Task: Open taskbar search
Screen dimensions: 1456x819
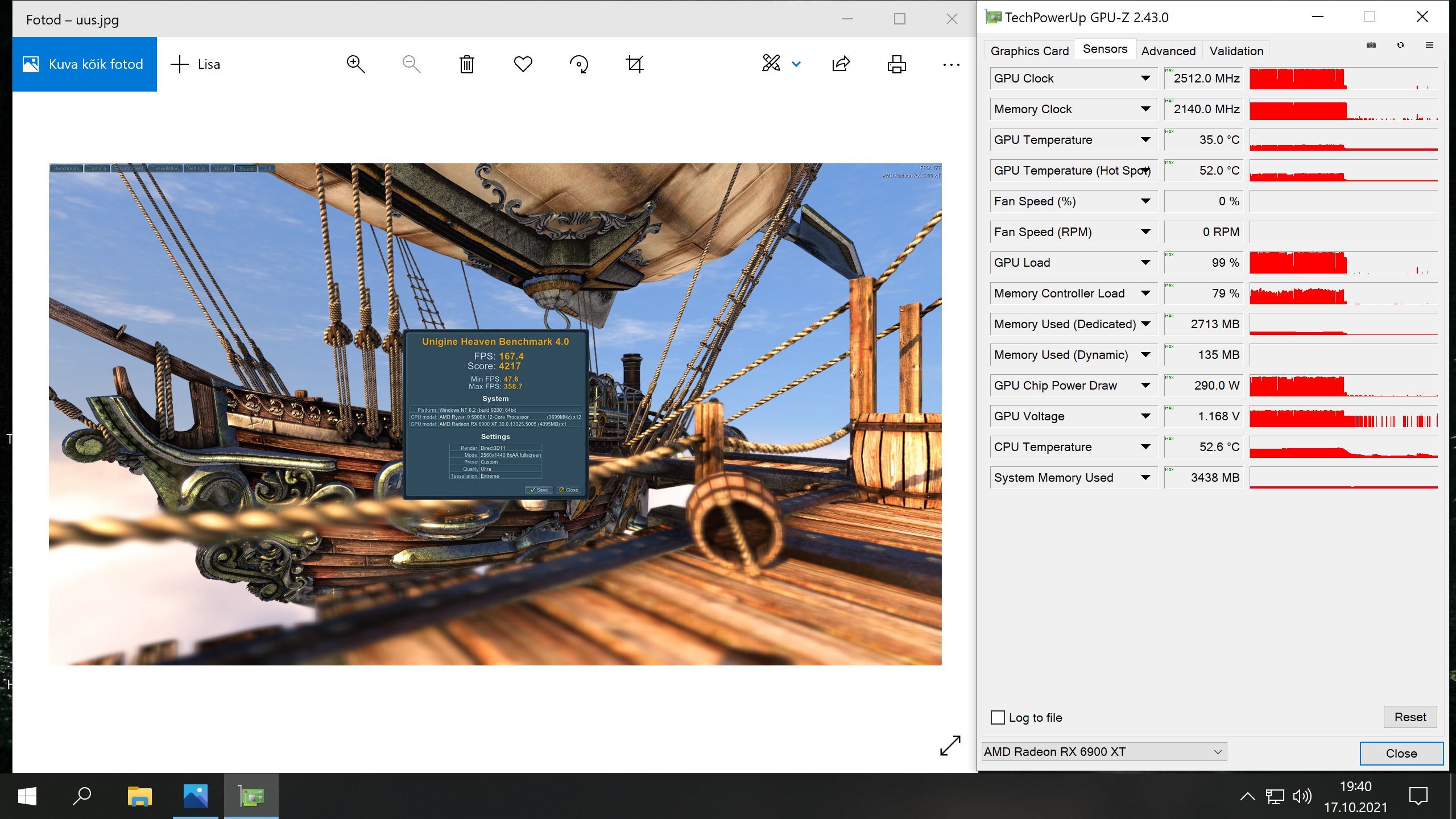Action: click(82, 796)
